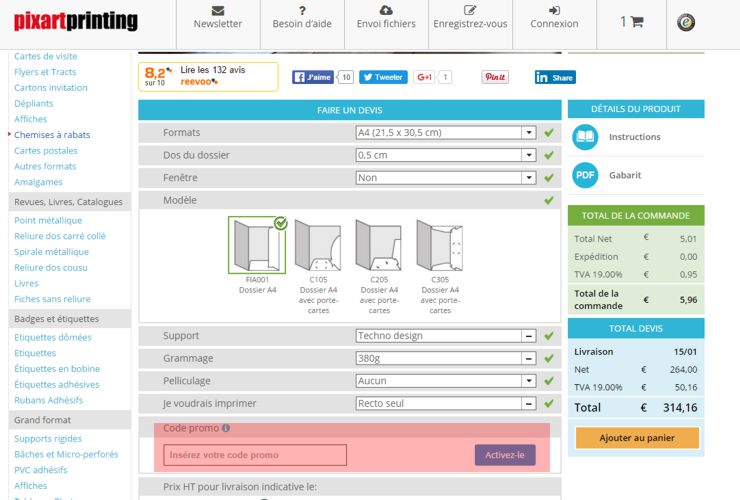This screenshot has height=500, width=740.
Task: Click the Enregistrez-vous edit icon
Action: (x=470, y=10)
